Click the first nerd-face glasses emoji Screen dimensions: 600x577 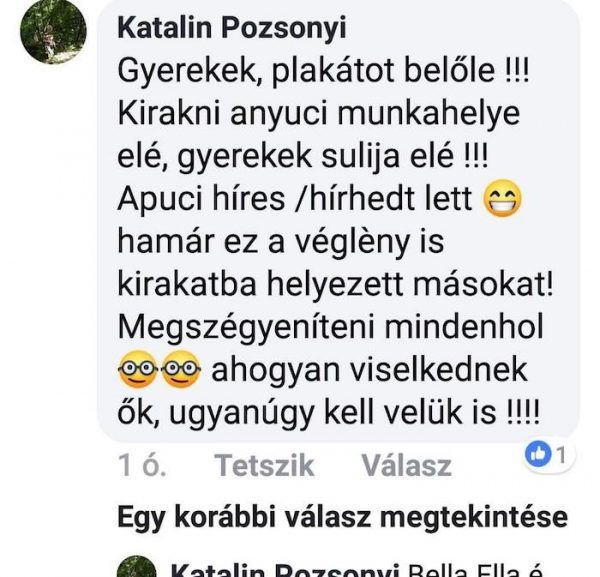click(138, 369)
